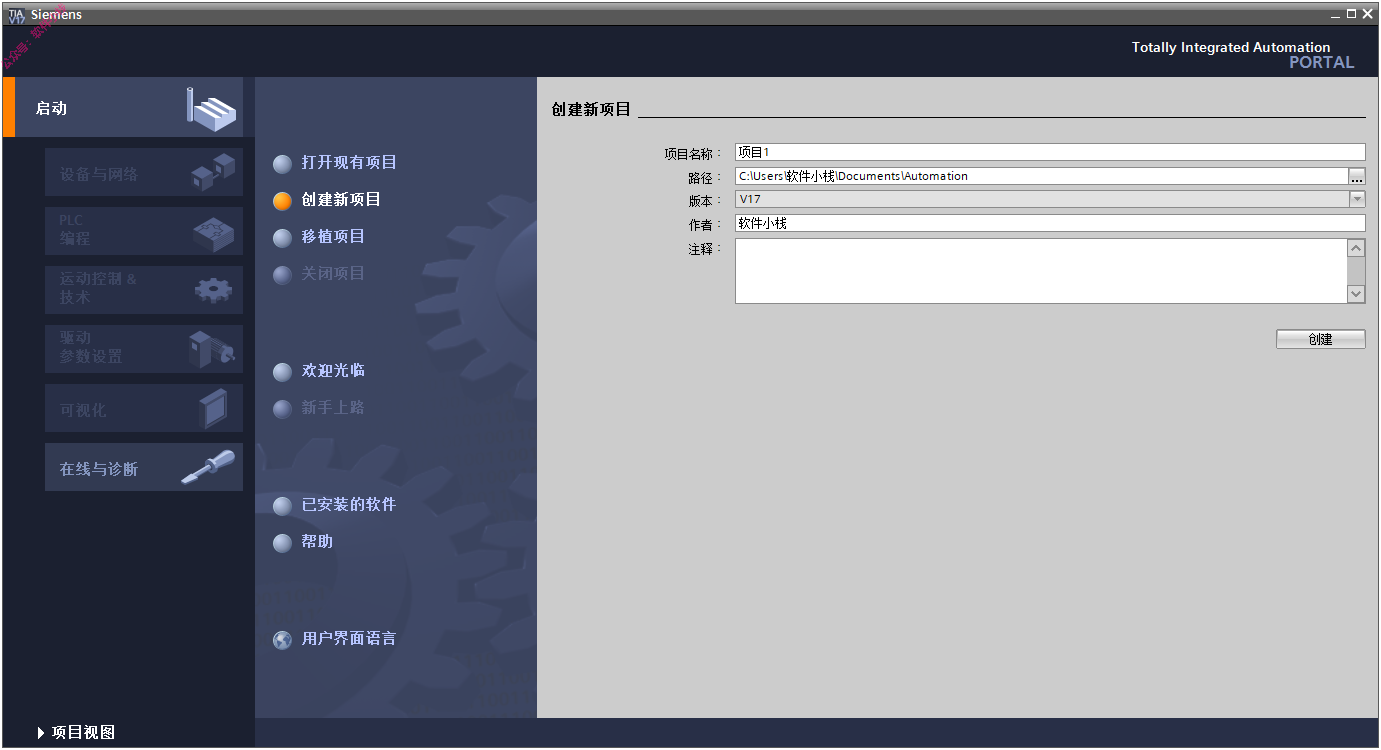Screen dimensions: 1381x750
Task: Close the Siemens window
Action: click(x=1367, y=14)
